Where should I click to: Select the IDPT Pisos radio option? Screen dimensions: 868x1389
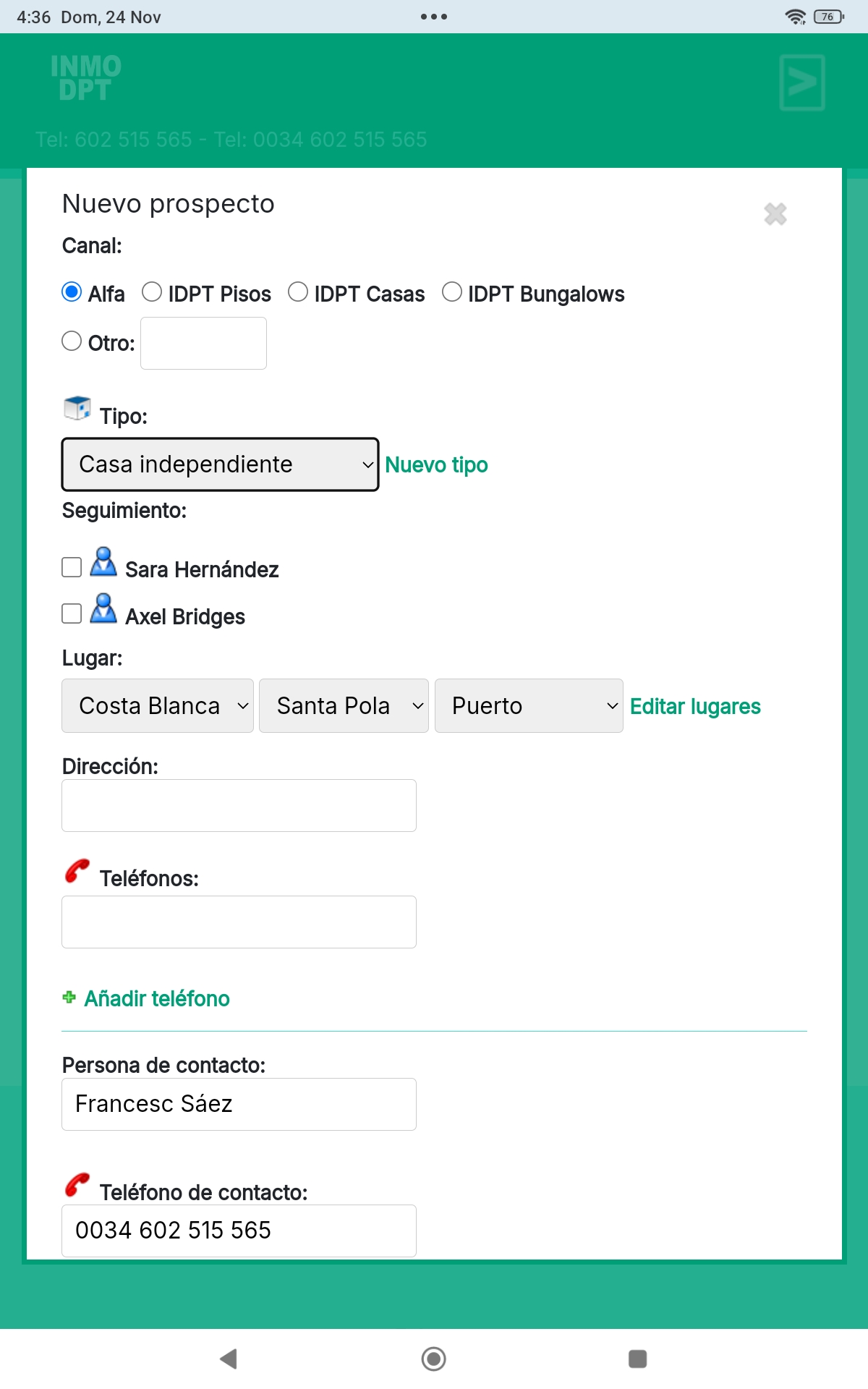(152, 292)
